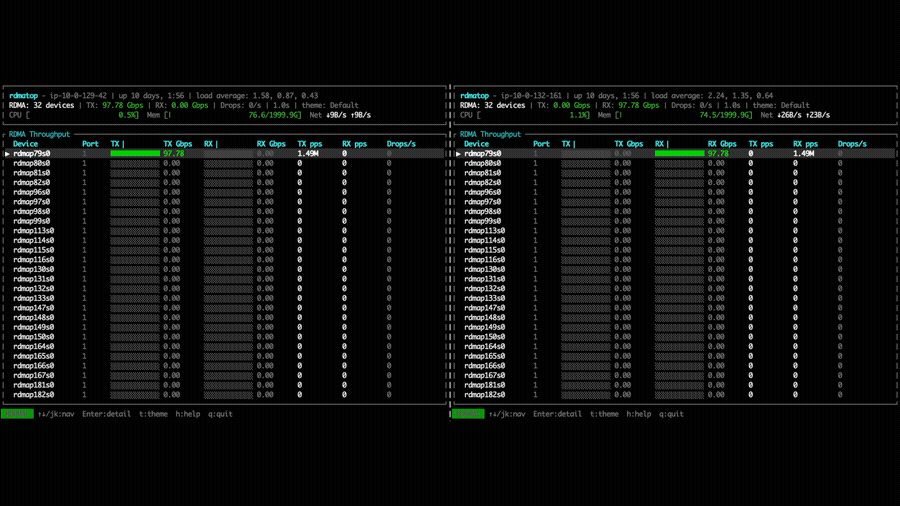Image resolution: width=900 pixels, height=506 pixels.
Task: Select the rdmap80s0 row in left pane
Action: [x=224, y=164]
